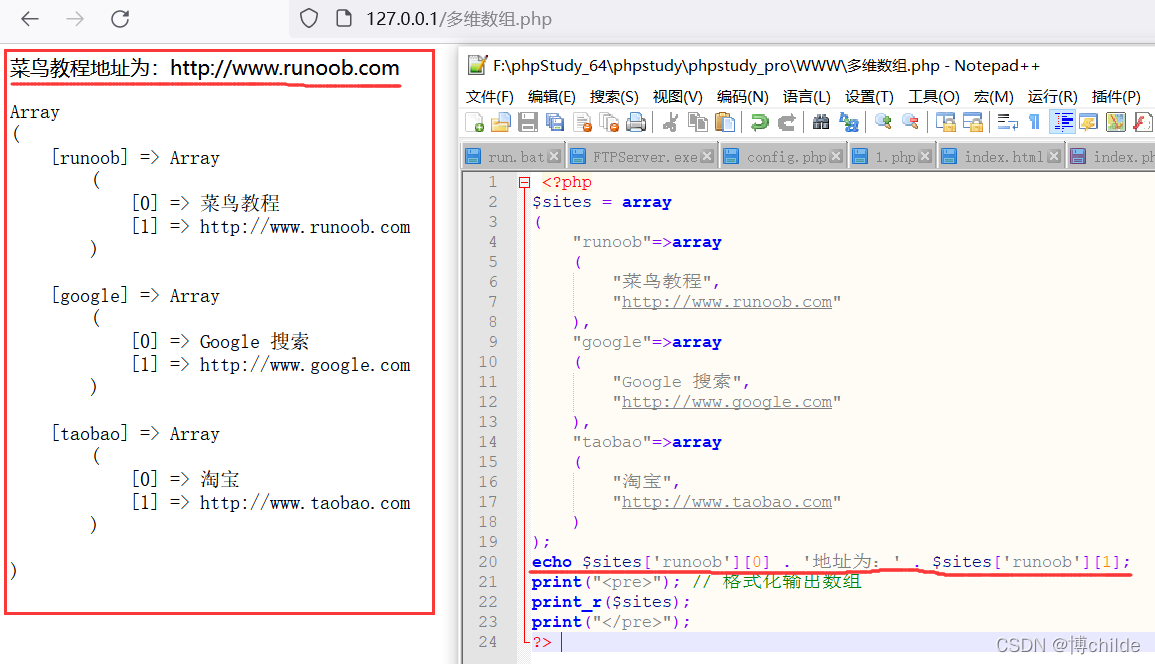The width and height of the screenshot is (1155, 664).
Task: Open 设置(T) menu
Action: point(869,97)
